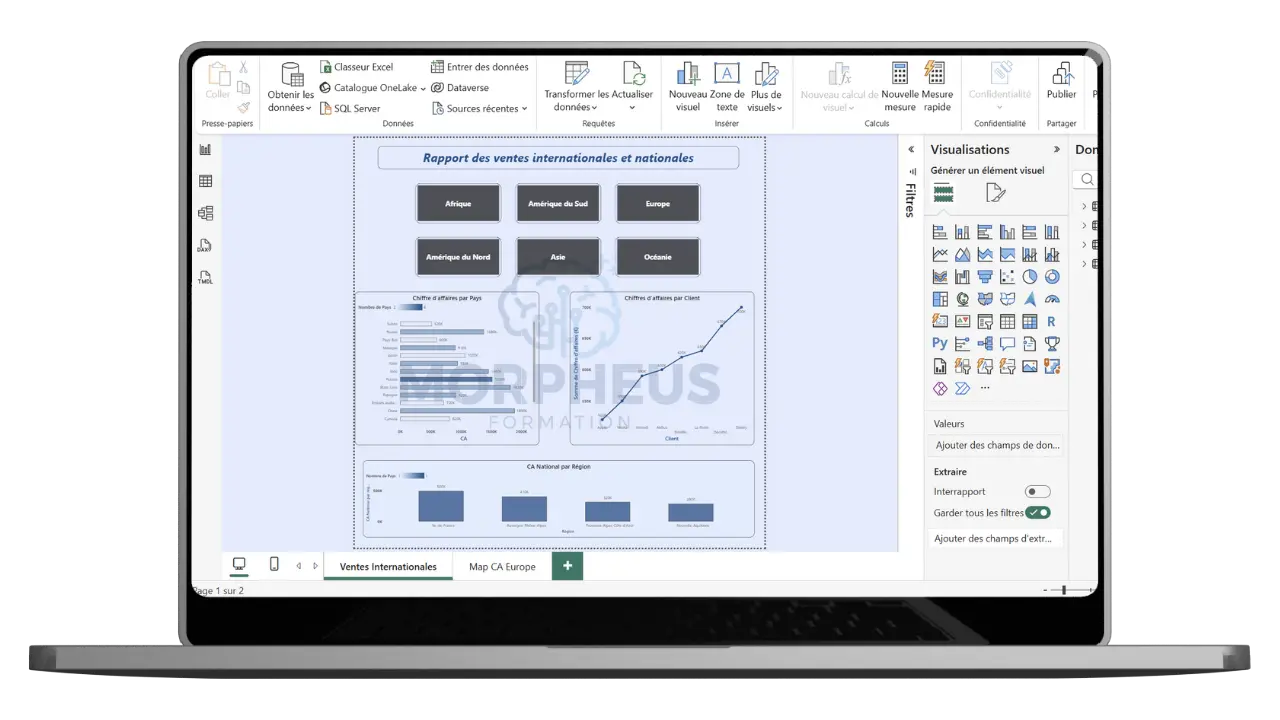Screen dimensions: 1280x720
Task: Disable Garder tous les filtres
Action: [x=1039, y=512]
